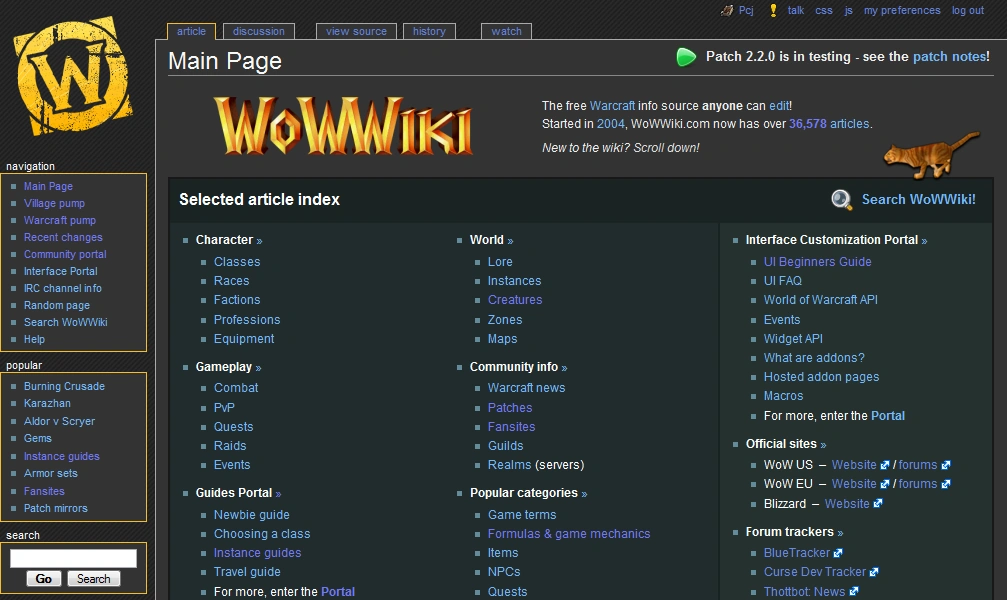Open the Warcraft news link
This screenshot has width=1007, height=600.
(527, 388)
